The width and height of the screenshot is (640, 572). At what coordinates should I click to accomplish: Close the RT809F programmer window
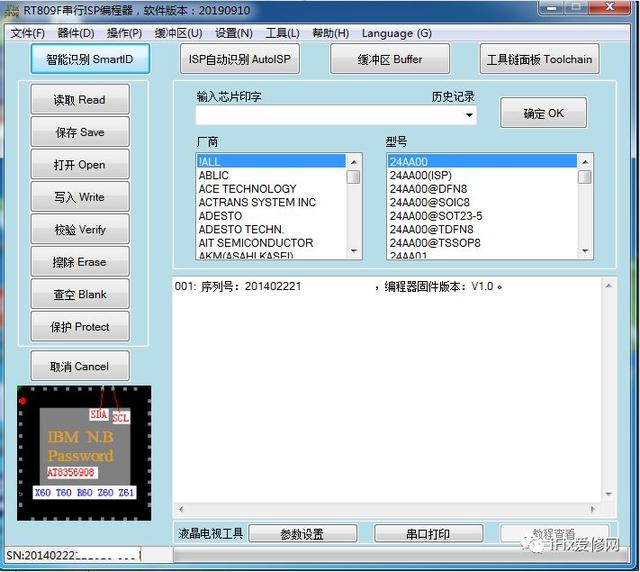click(x=609, y=8)
